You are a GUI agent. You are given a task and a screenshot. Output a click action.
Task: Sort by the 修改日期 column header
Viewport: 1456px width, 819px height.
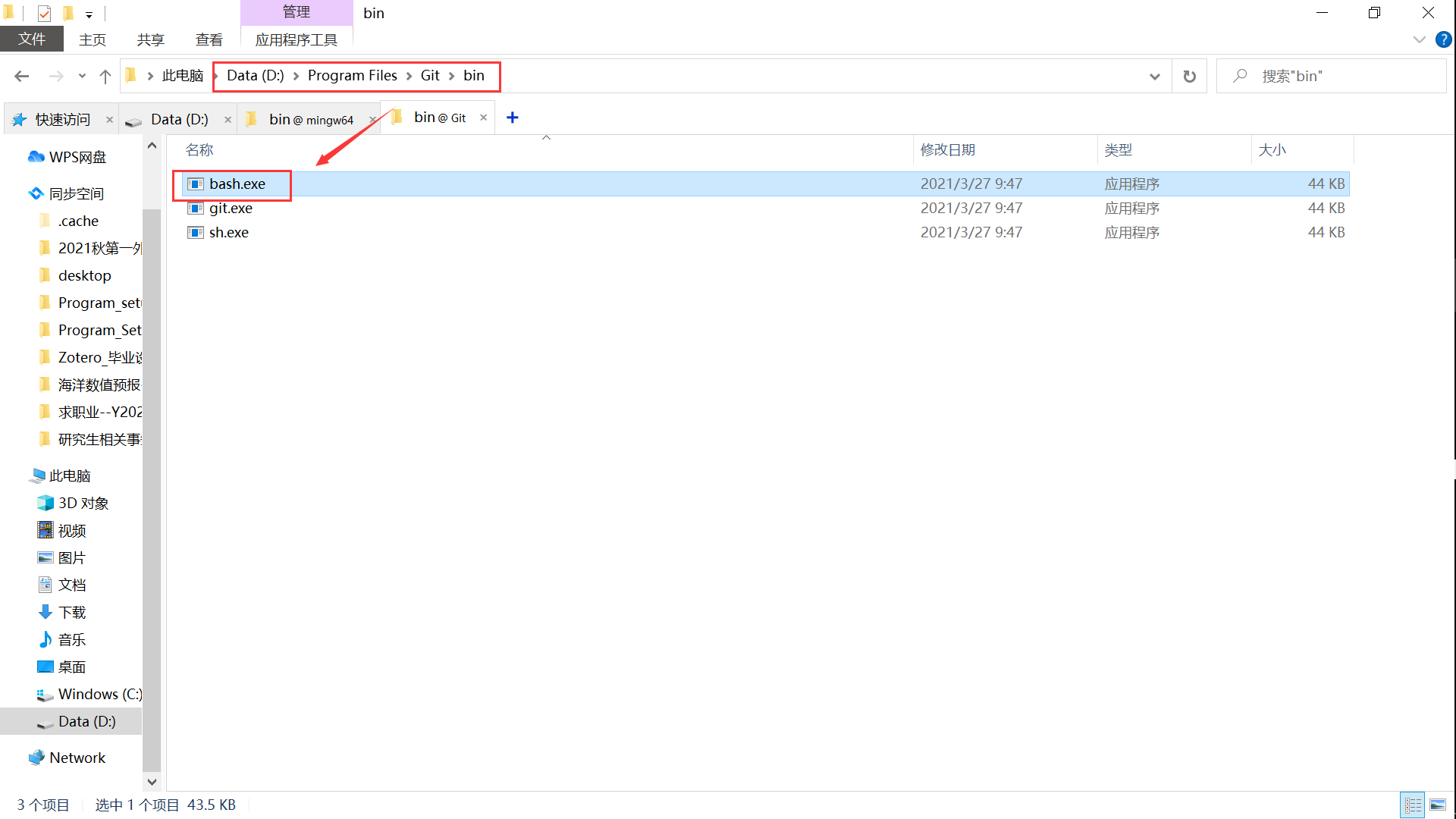click(947, 150)
